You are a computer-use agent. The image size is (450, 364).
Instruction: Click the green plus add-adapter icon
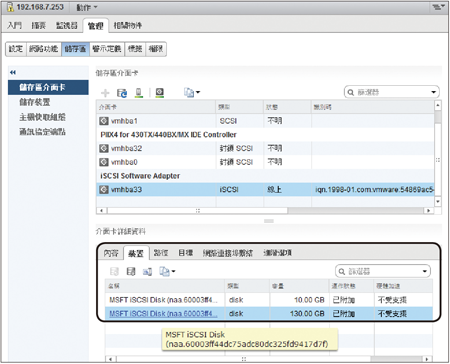[105, 93]
